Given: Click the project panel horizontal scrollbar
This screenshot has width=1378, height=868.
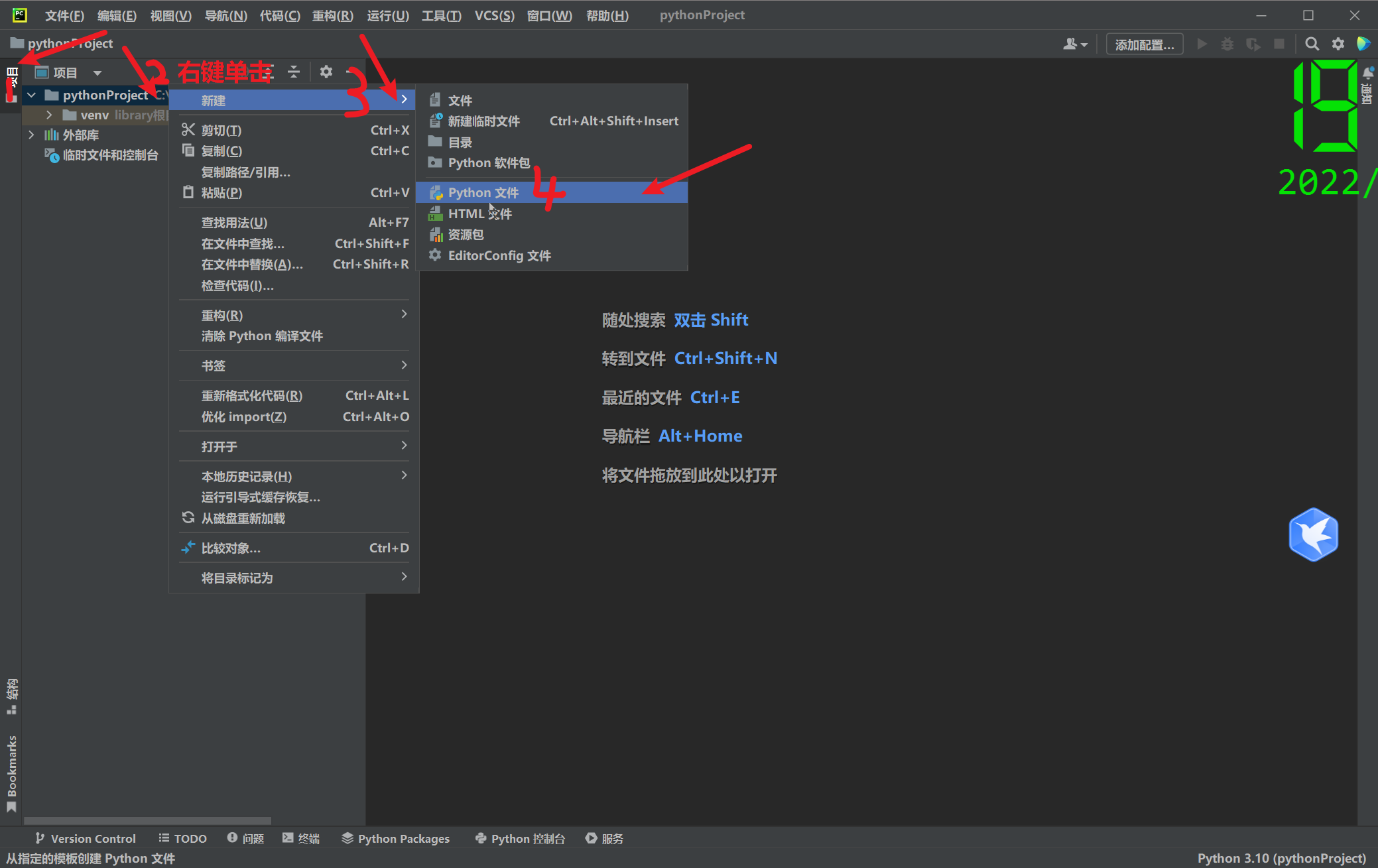Looking at the screenshot, I should click(147, 820).
